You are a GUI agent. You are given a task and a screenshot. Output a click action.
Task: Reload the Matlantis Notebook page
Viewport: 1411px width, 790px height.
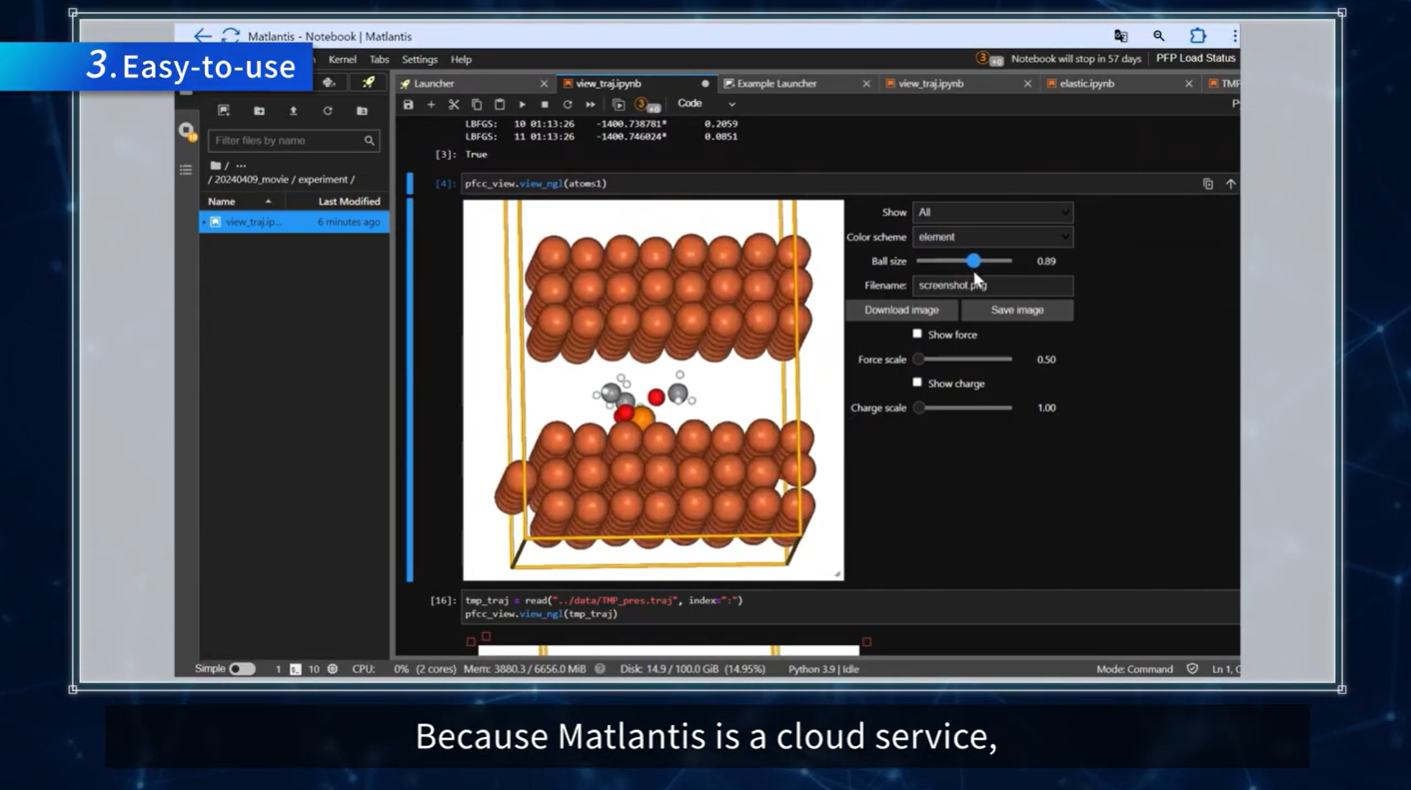(x=231, y=36)
